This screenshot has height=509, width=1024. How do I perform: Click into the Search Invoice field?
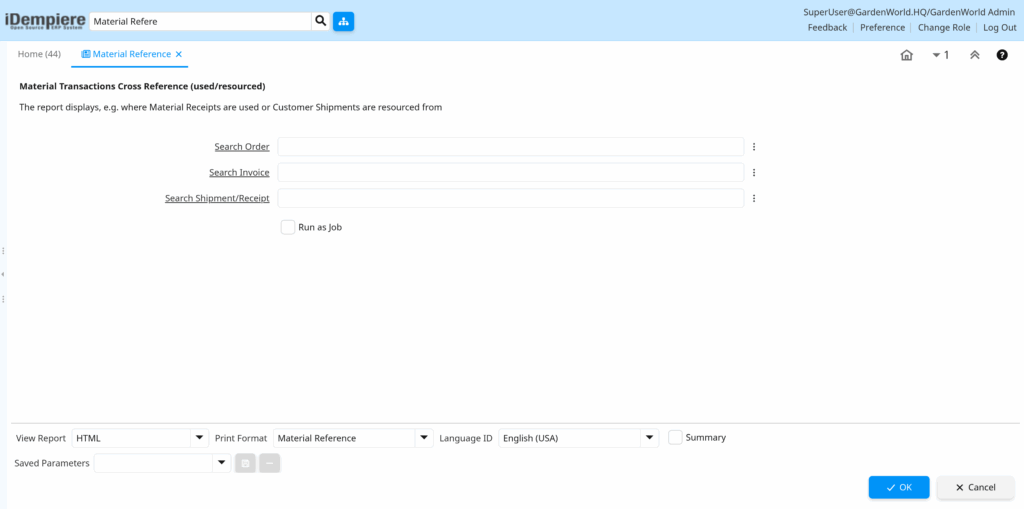point(510,173)
